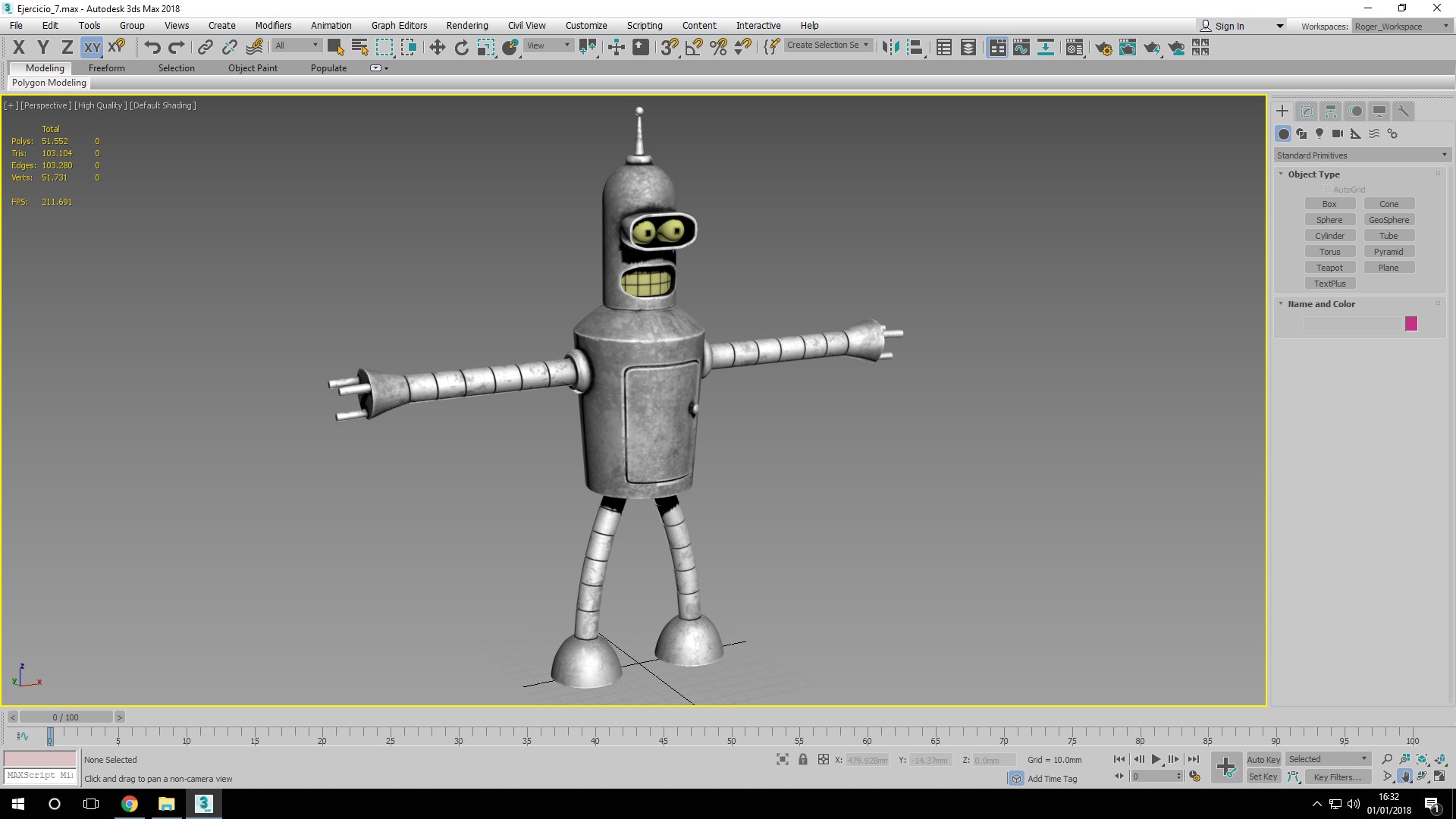The width and height of the screenshot is (1456, 819).
Task: Switch to the Freeform ribbon tab
Action: [x=106, y=67]
